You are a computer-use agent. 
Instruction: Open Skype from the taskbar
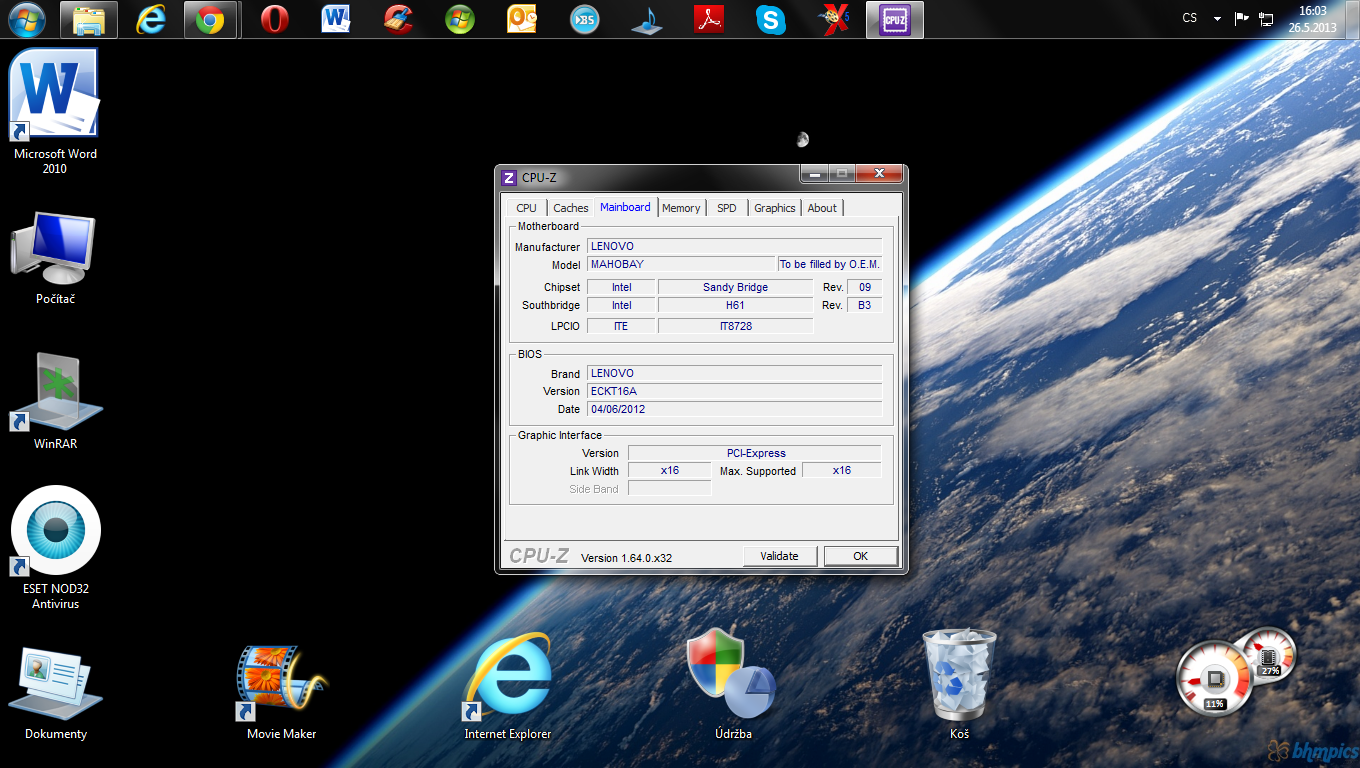point(771,20)
